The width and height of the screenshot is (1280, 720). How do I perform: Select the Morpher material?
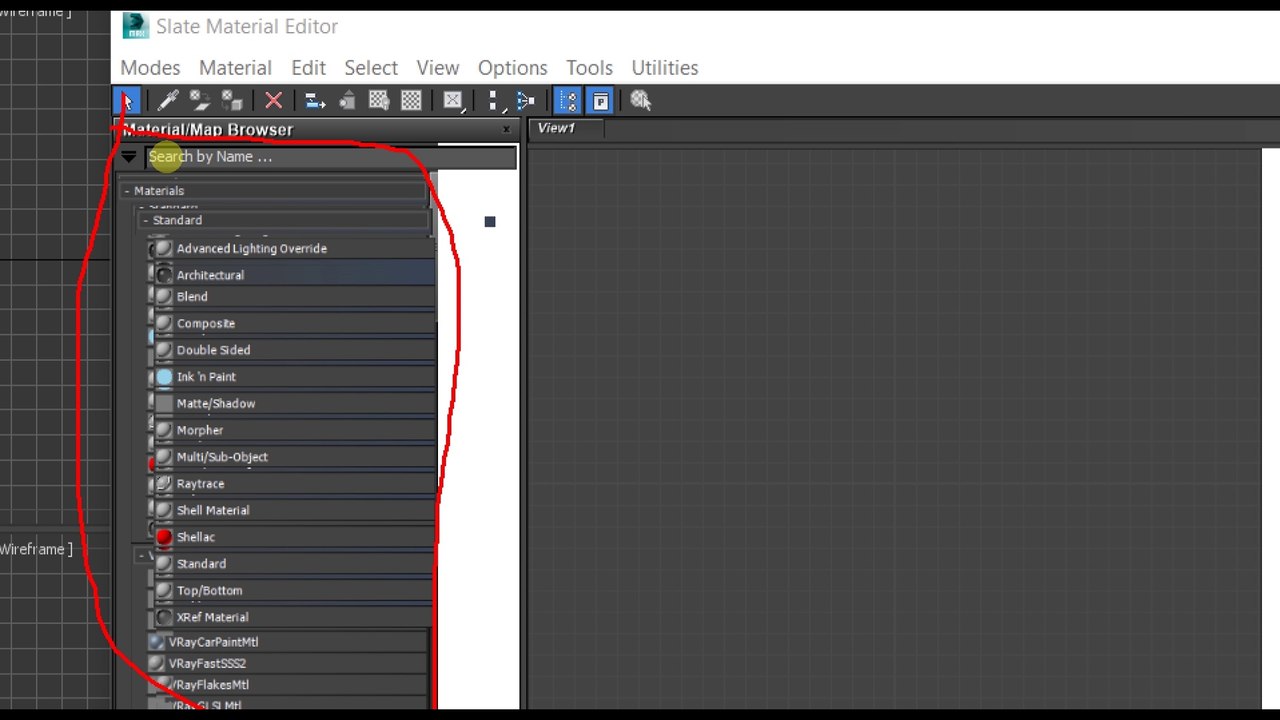click(x=292, y=430)
